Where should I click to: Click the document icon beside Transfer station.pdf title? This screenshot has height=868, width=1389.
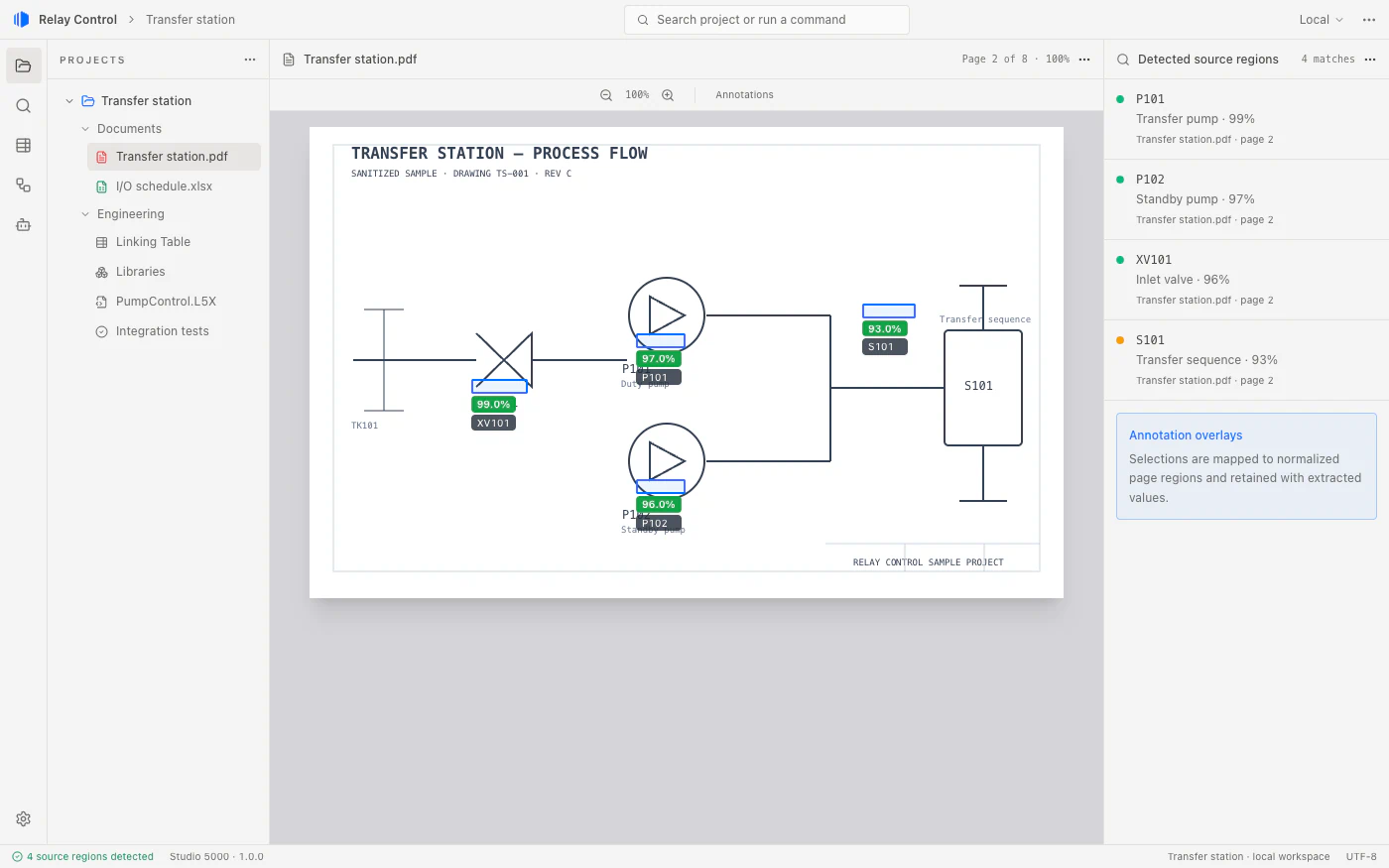(289, 60)
